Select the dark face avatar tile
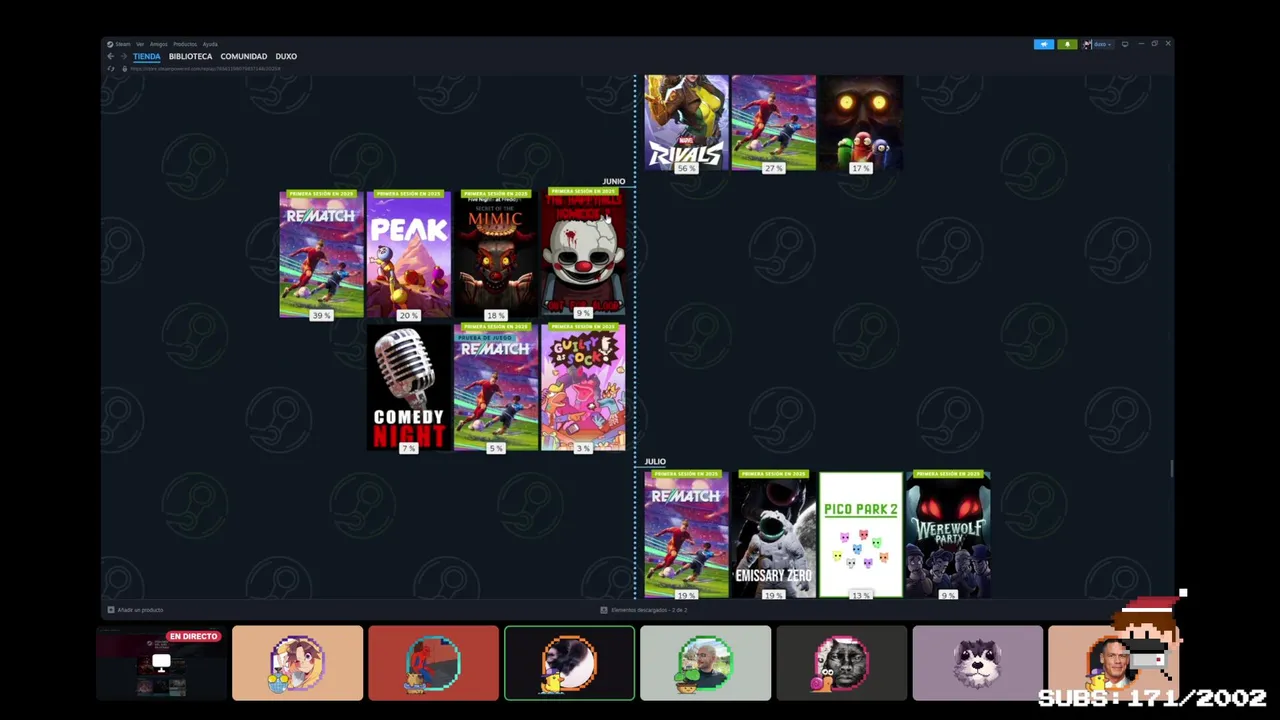Image resolution: width=1280 pixels, height=720 pixels. 841,663
